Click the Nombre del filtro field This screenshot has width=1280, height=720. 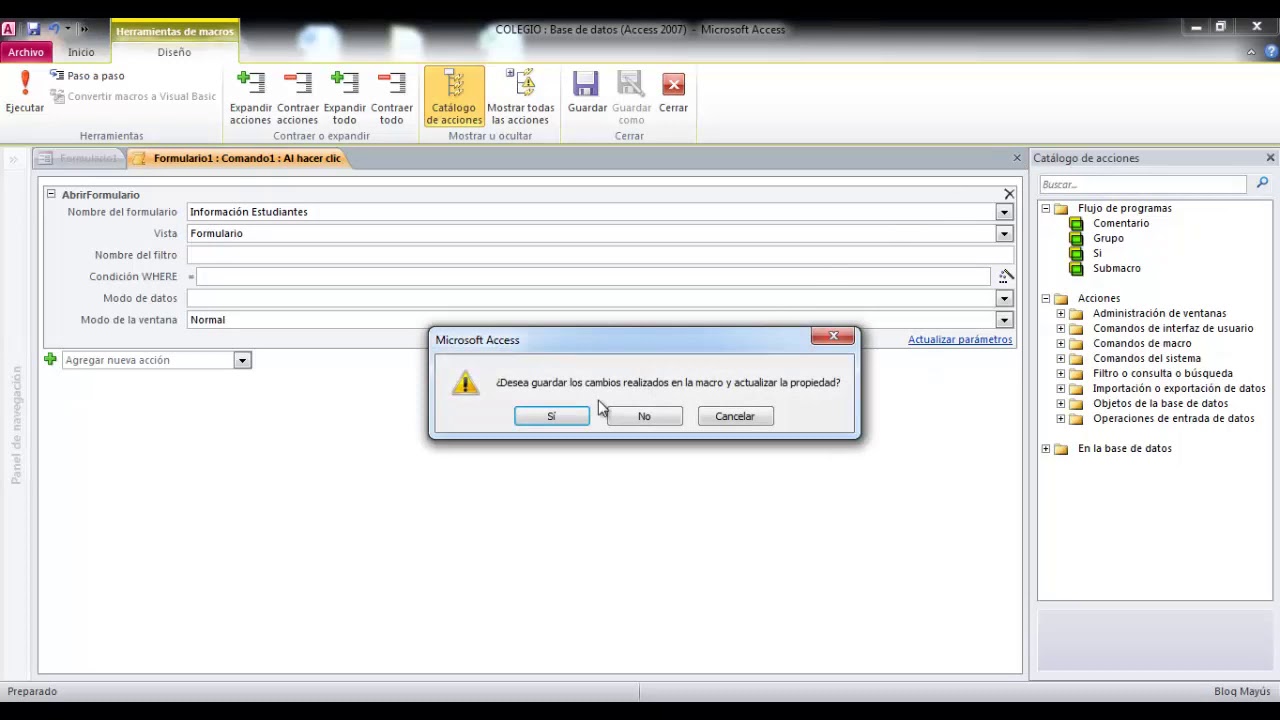click(x=600, y=255)
